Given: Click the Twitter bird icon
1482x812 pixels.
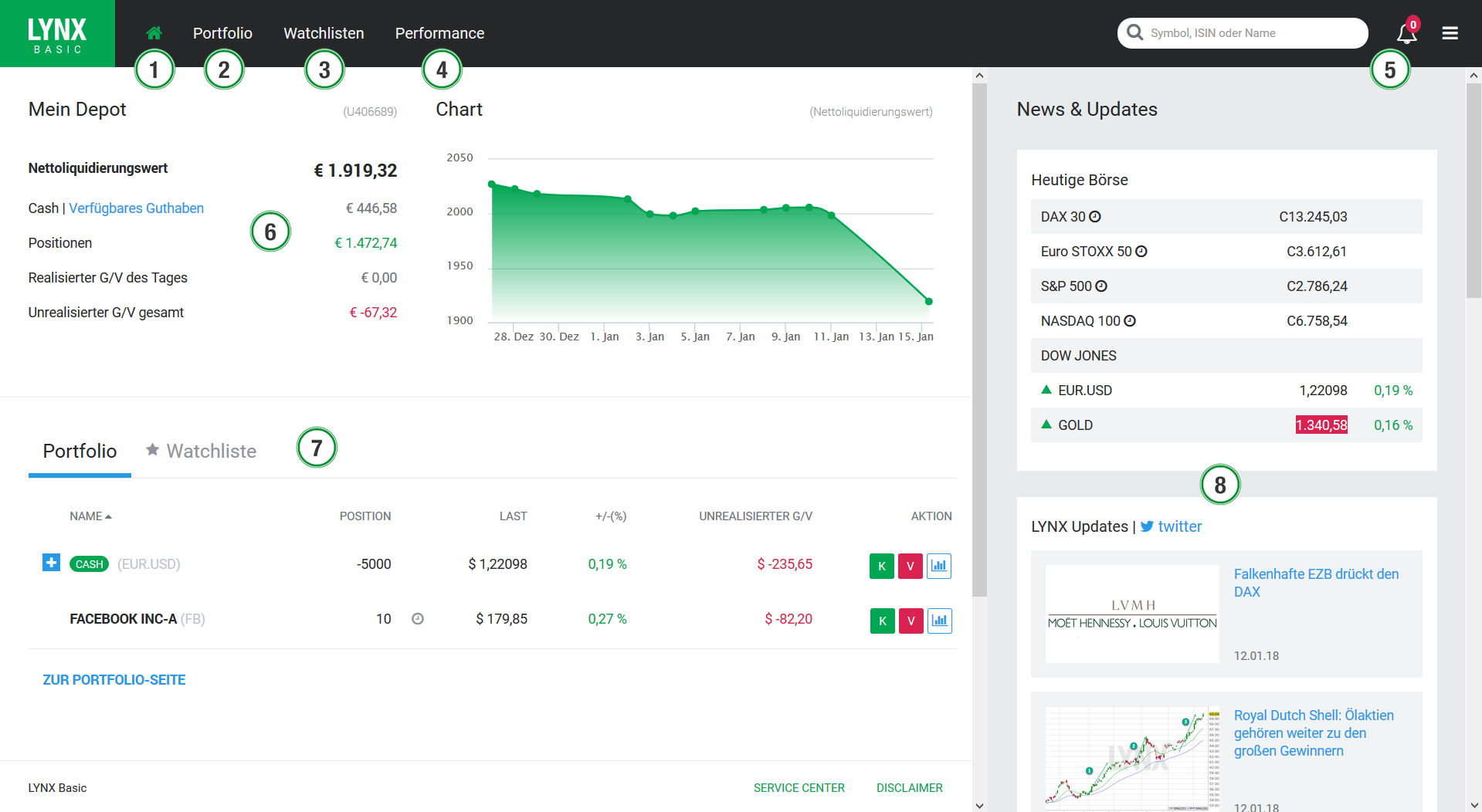Looking at the screenshot, I should pyautogui.click(x=1147, y=526).
